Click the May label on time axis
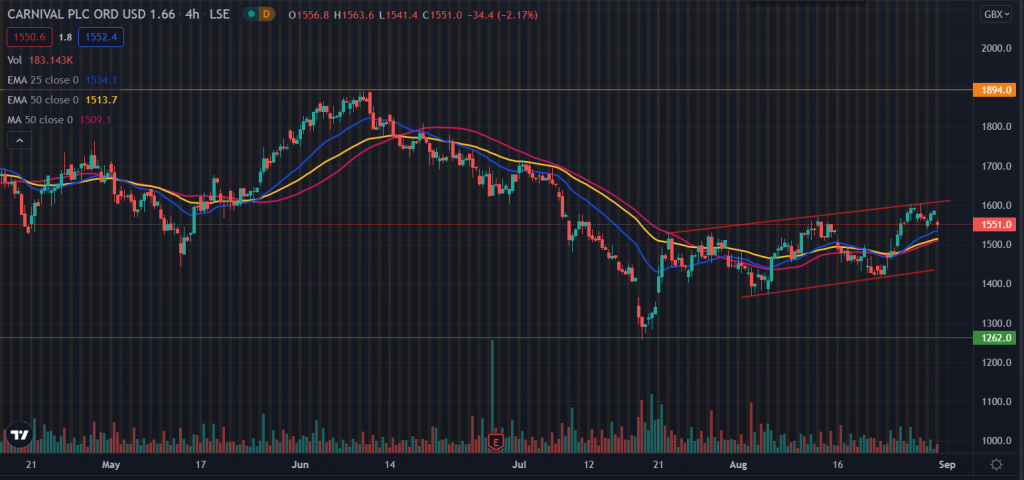1024x480 pixels. [112, 465]
